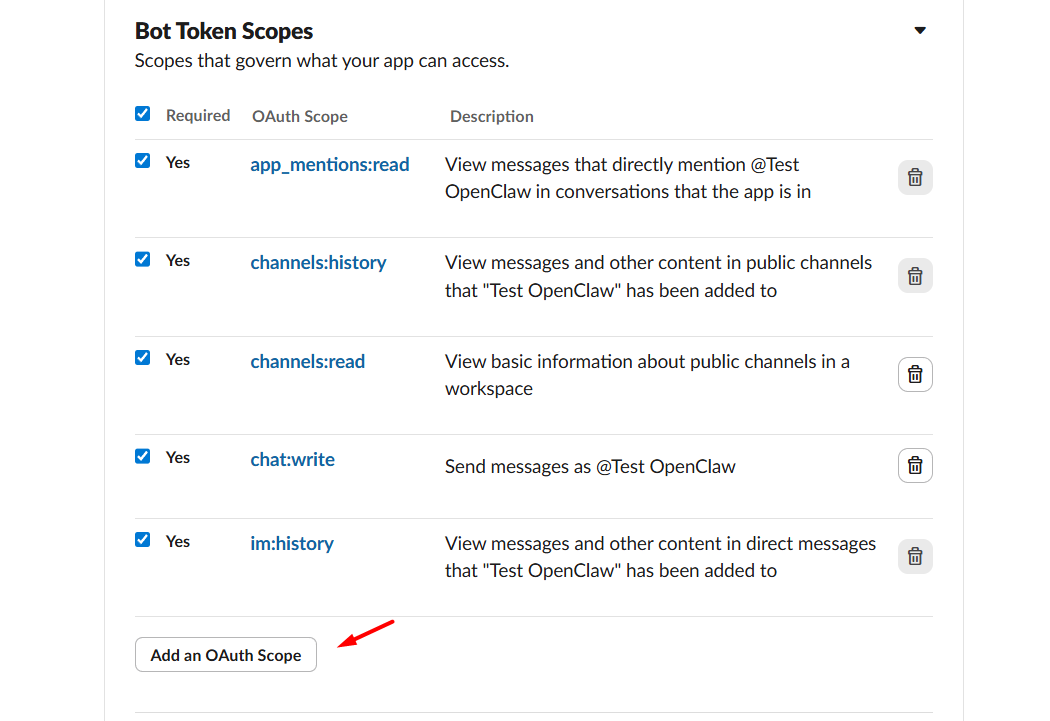Uncheck the app_mentions:read row checkbox

143,161
